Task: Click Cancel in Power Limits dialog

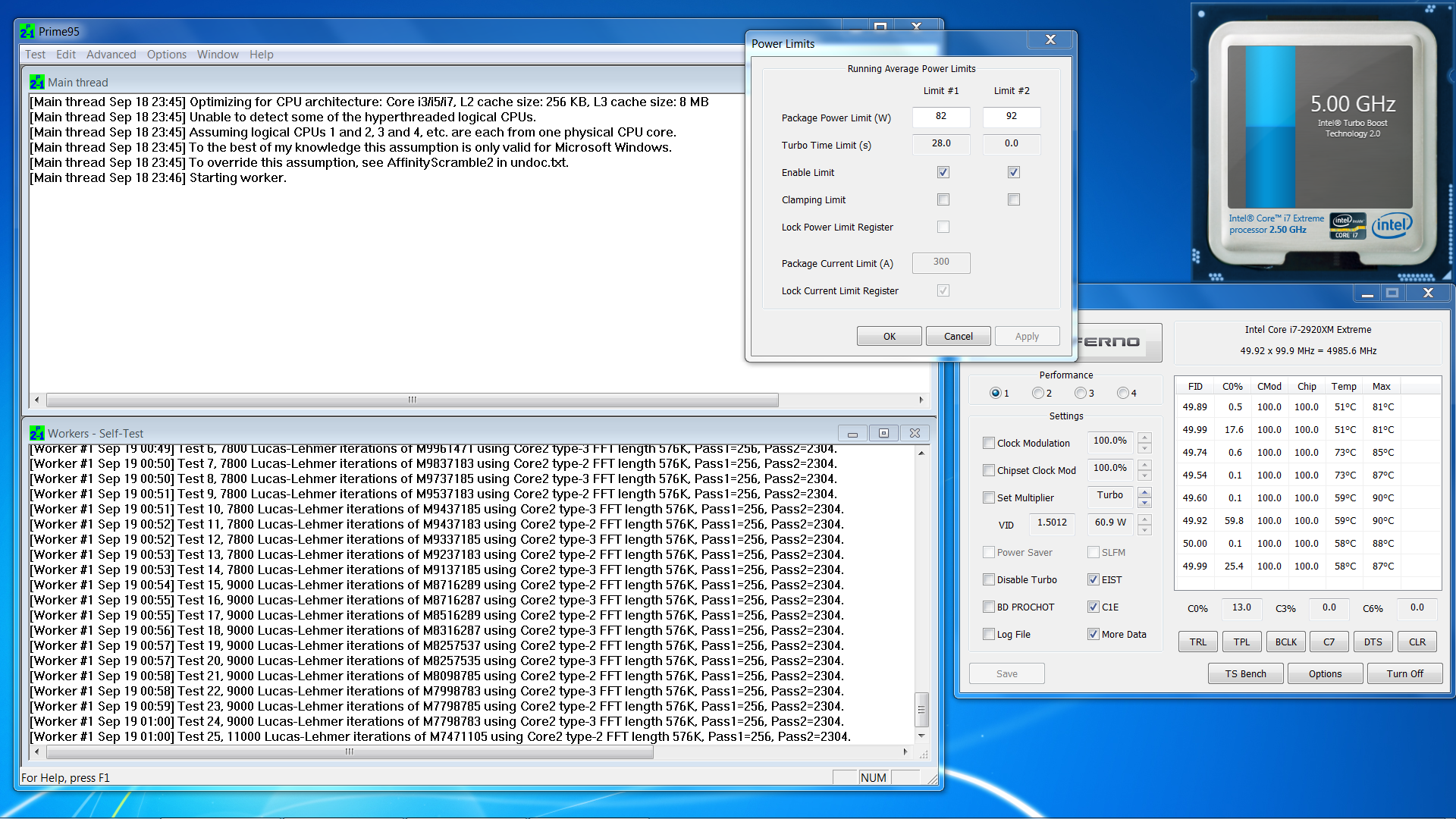Action: (959, 336)
